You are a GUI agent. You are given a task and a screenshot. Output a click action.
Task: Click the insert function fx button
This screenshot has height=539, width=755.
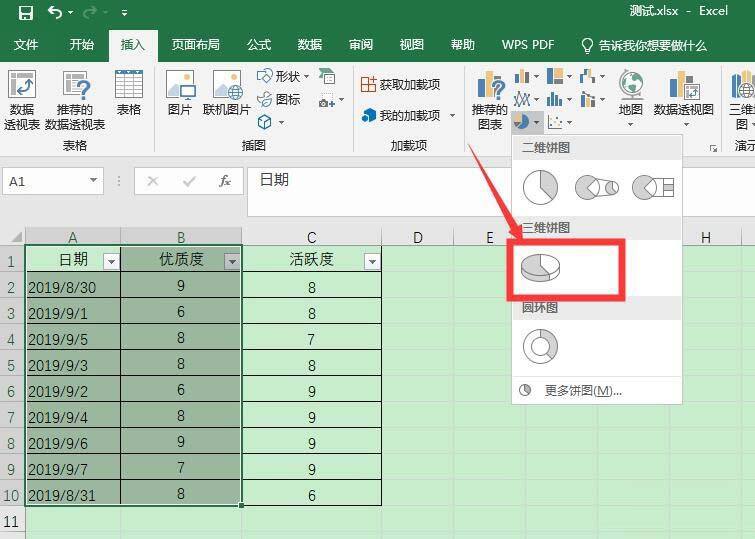click(x=226, y=181)
